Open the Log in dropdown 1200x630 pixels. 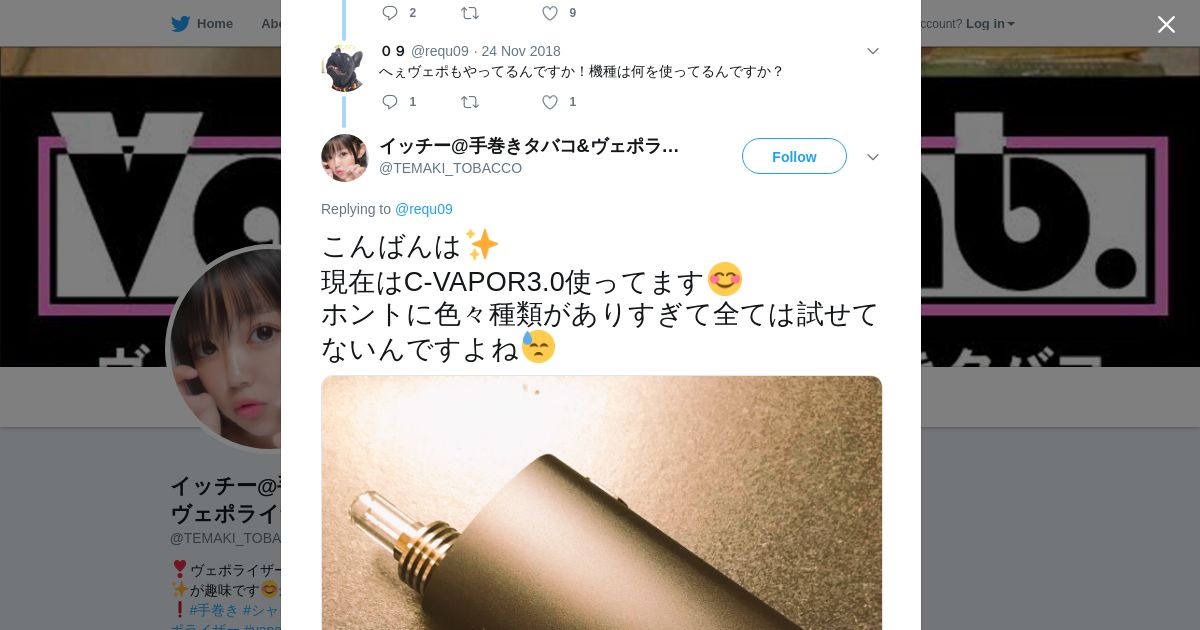[x=990, y=24]
